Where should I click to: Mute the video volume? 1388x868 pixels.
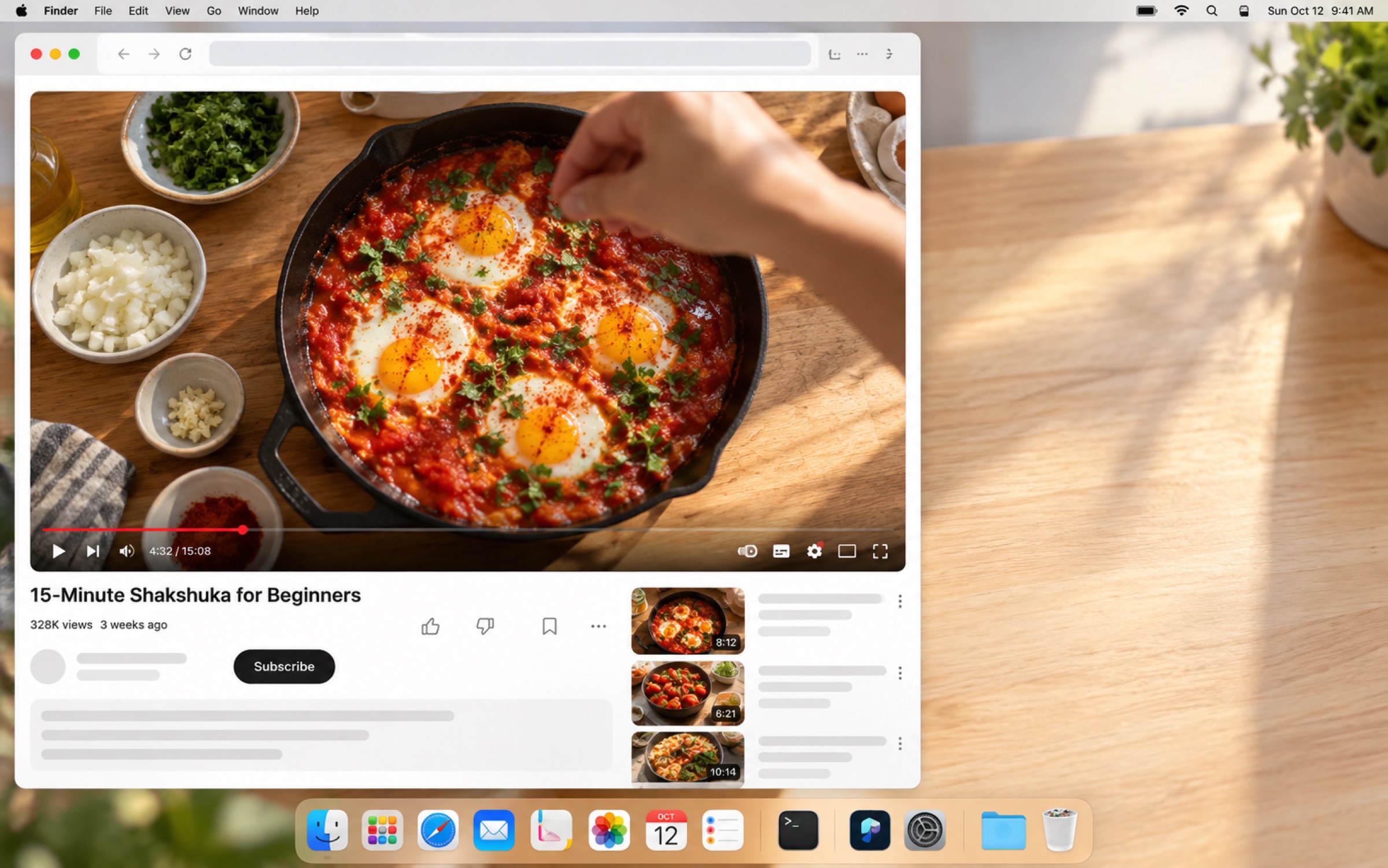coord(127,551)
